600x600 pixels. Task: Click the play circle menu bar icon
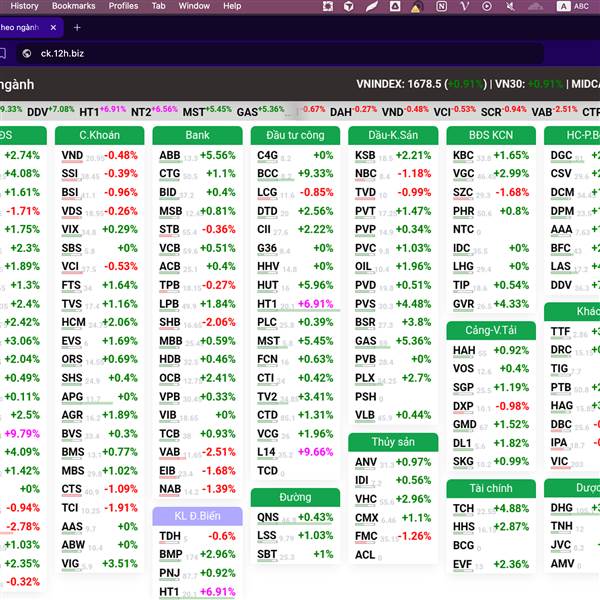pyautogui.click(x=487, y=6)
